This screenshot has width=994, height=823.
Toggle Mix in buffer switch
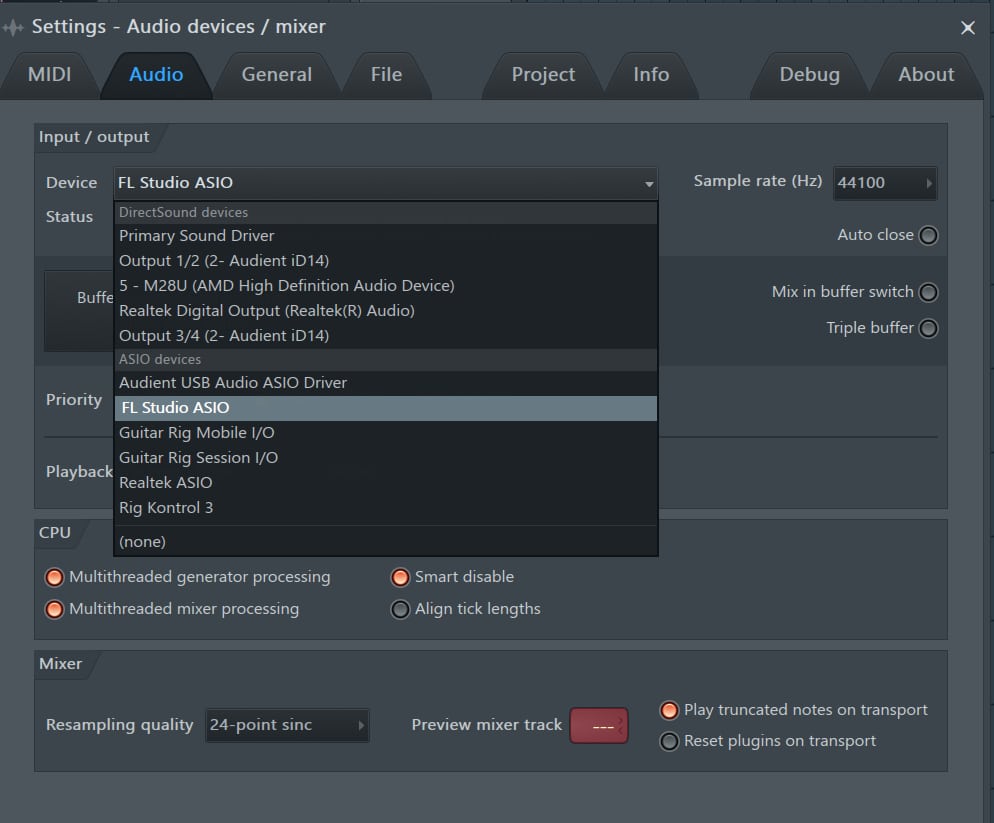point(928,293)
